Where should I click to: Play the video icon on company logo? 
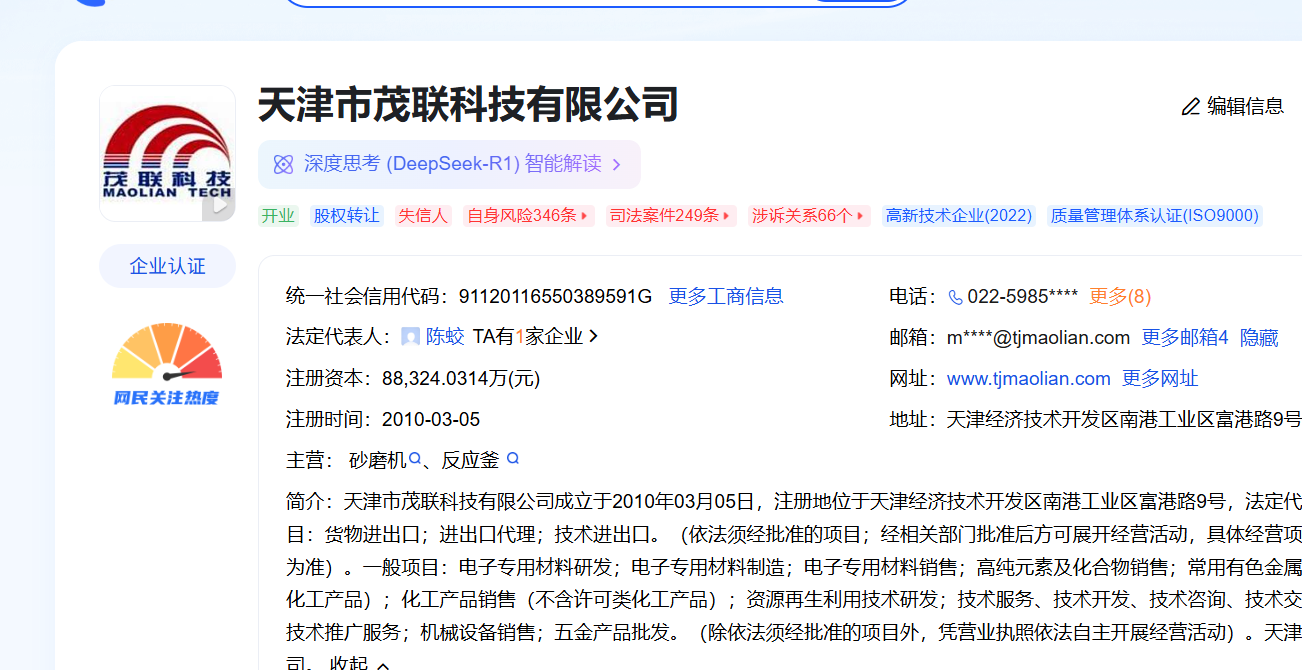click(217, 207)
